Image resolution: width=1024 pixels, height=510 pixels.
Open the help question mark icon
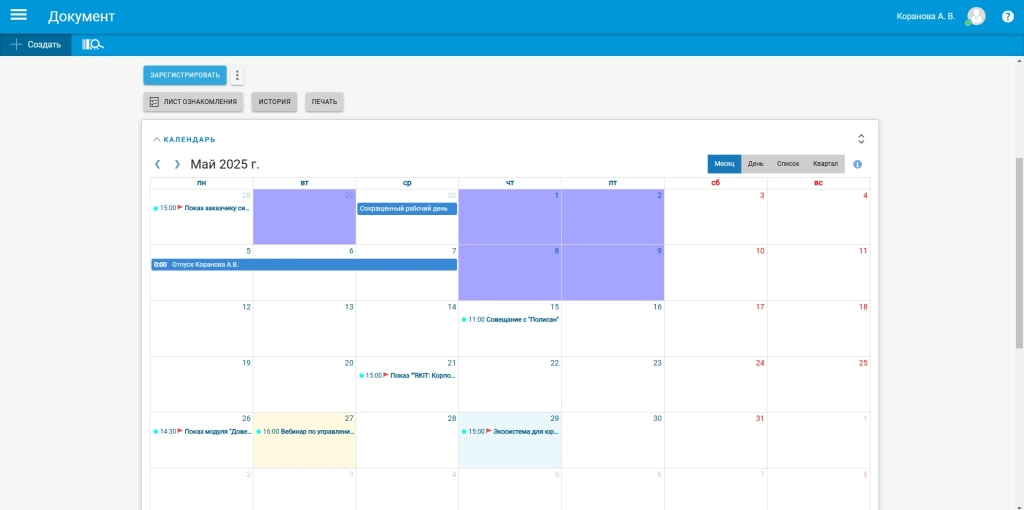click(x=1007, y=16)
